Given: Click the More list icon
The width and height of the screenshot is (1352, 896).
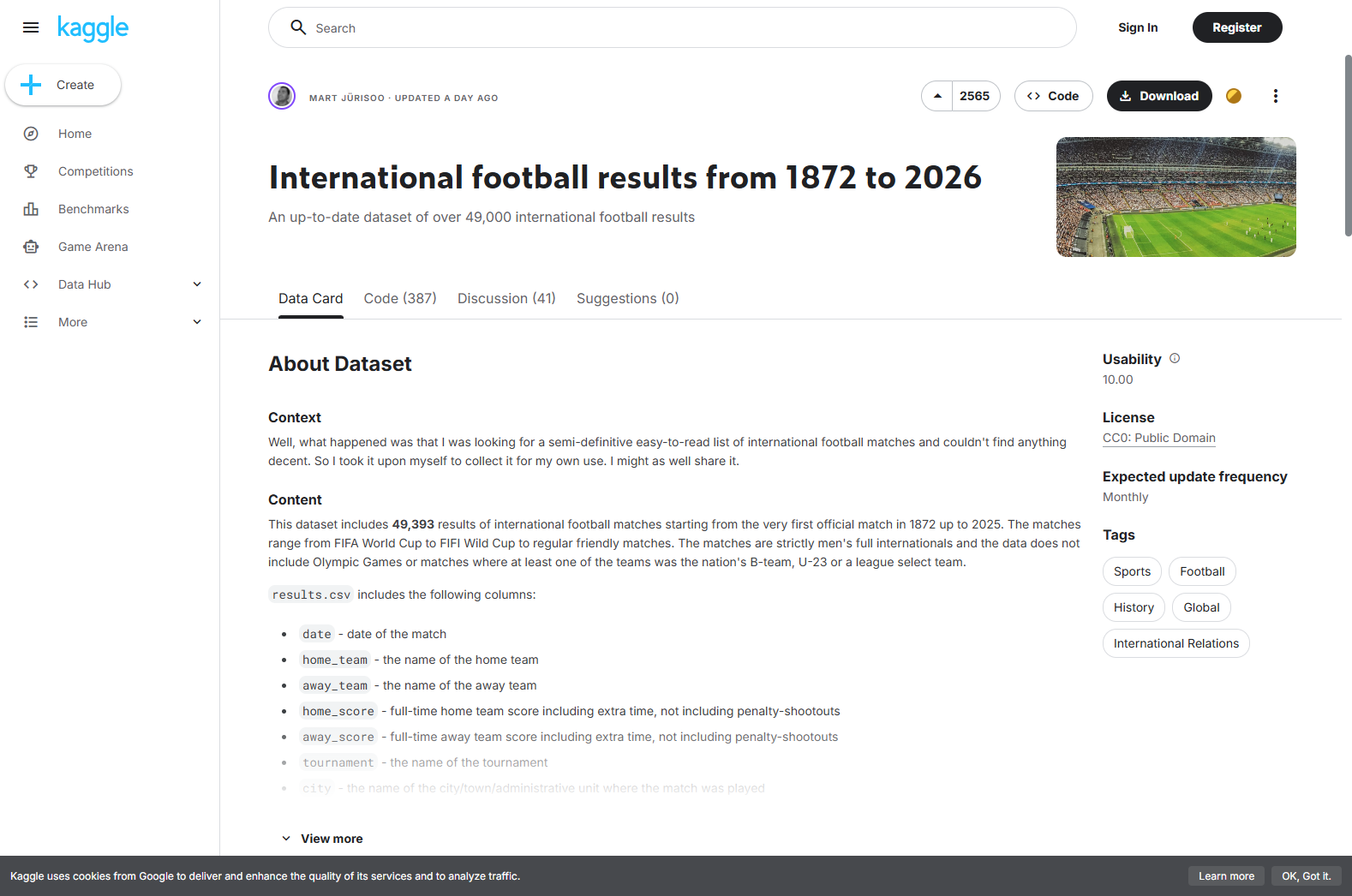Looking at the screenshot, I should point(31,322).
